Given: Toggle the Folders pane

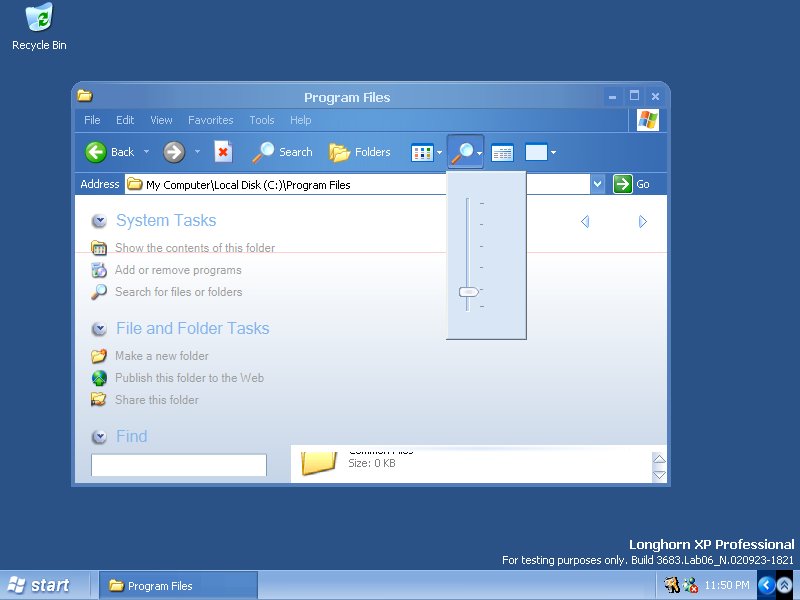Looking at the screenshot, I should coord(360,152).
